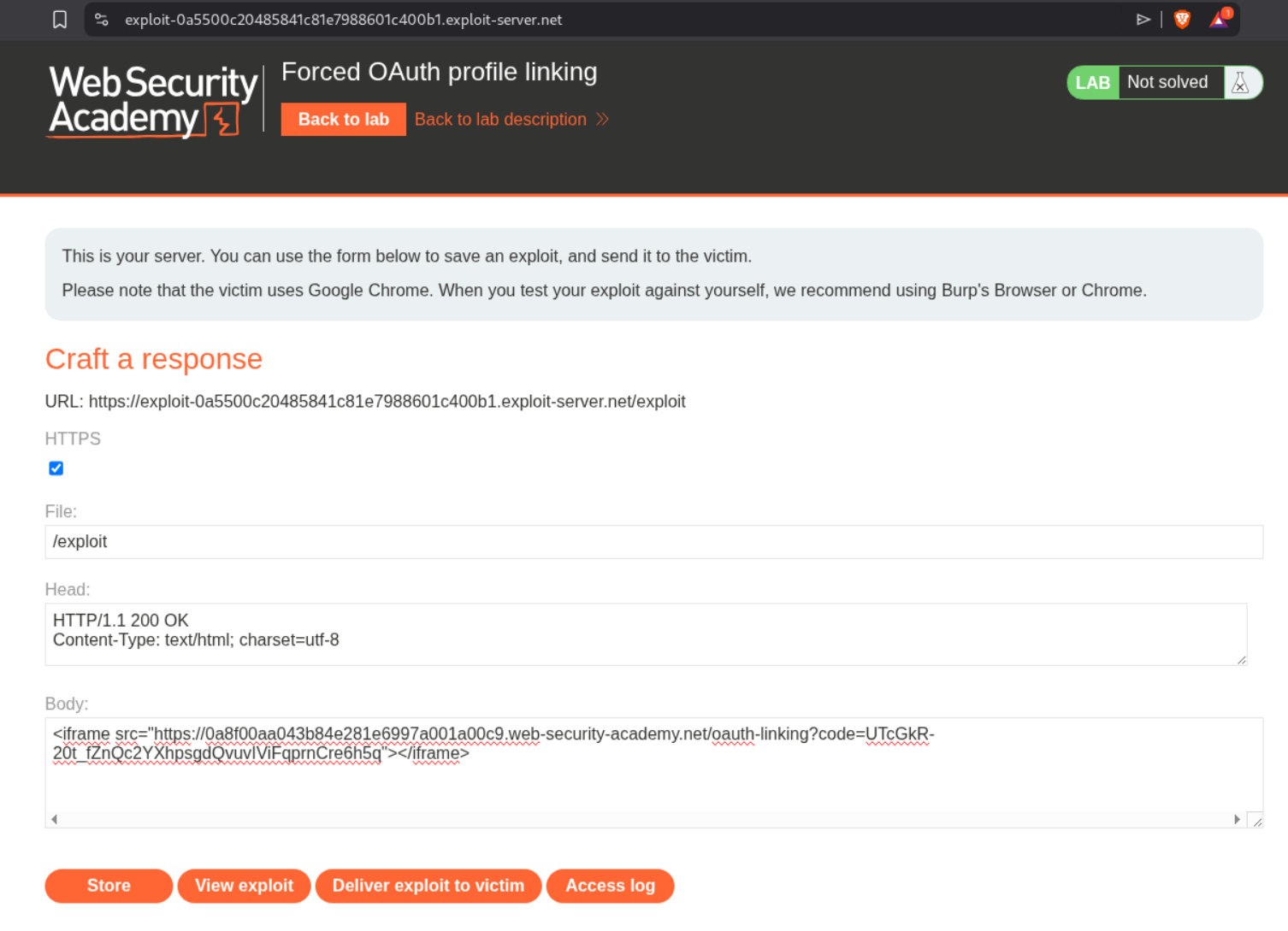This screenshot has height=931, width=1288.
Task: Click the double chevron after lab description
Action: tap(603, 120)
